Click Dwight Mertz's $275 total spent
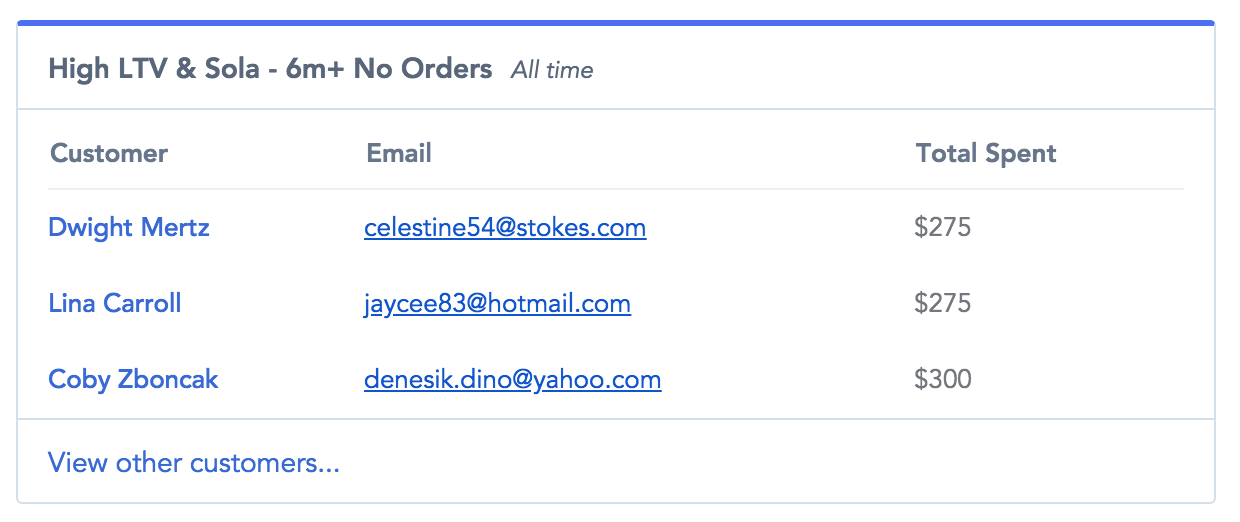The image size is (1240, 522). pyautogui.click(x=942, y=228)
